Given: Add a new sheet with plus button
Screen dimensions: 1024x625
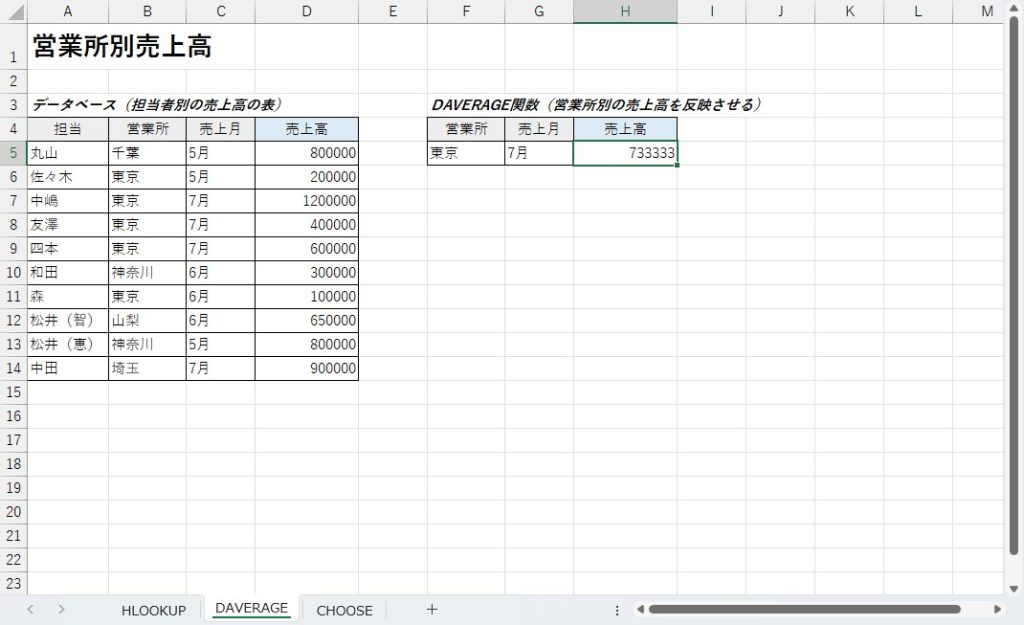Looking at the screenshot, I should (432, 609).
